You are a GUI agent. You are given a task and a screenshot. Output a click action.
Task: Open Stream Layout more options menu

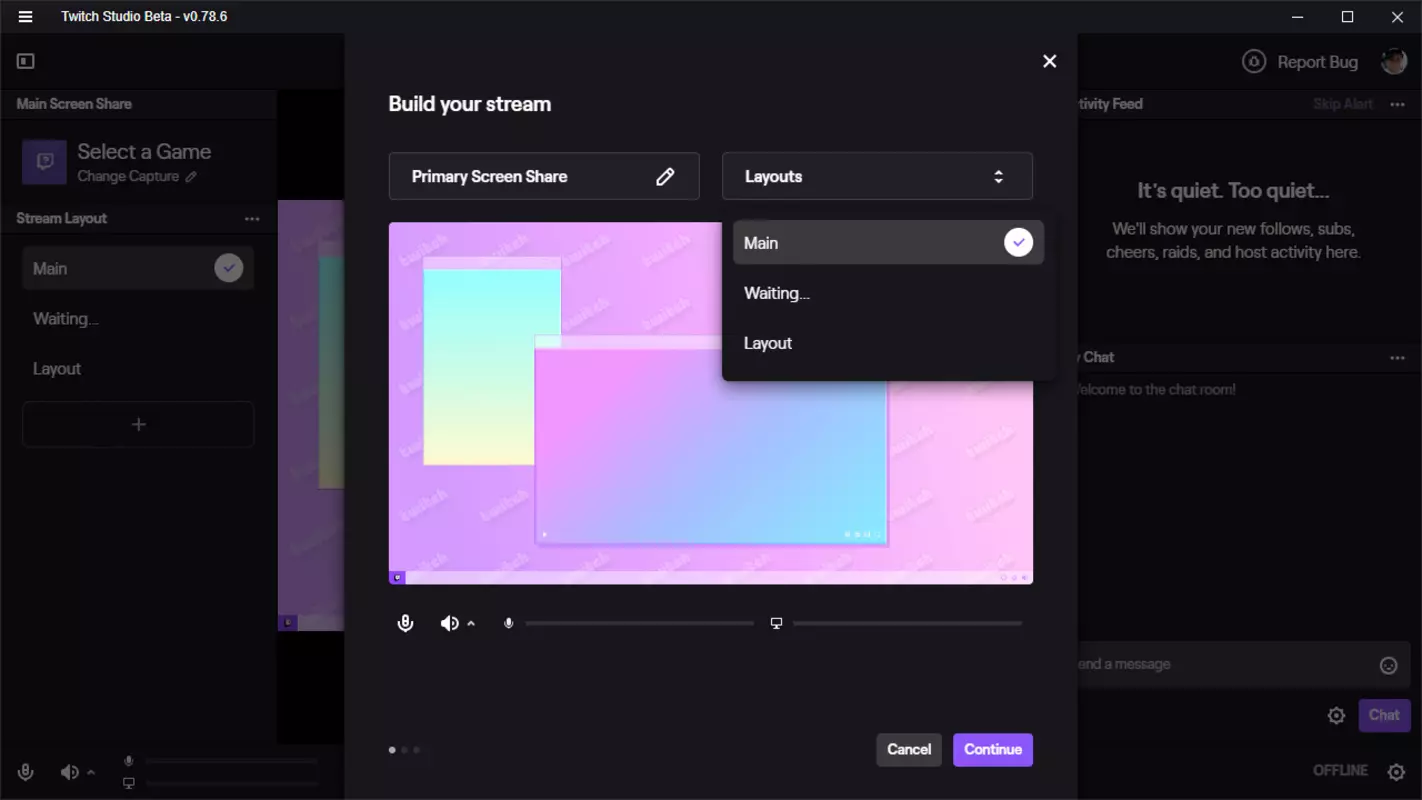[252, 219]
